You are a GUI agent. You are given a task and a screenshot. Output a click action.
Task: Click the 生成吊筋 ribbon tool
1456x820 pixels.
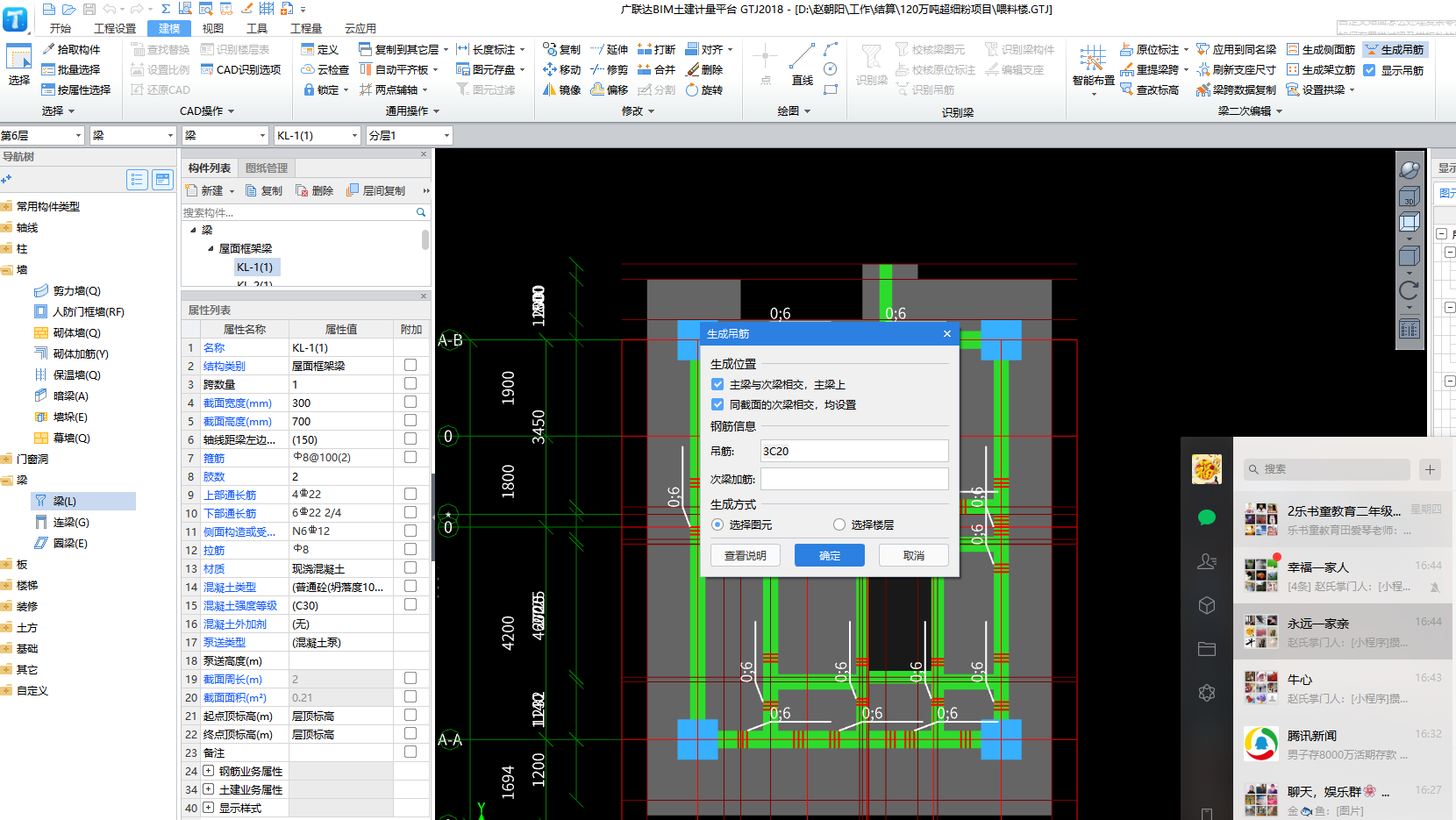click(x=1395, y=50)
